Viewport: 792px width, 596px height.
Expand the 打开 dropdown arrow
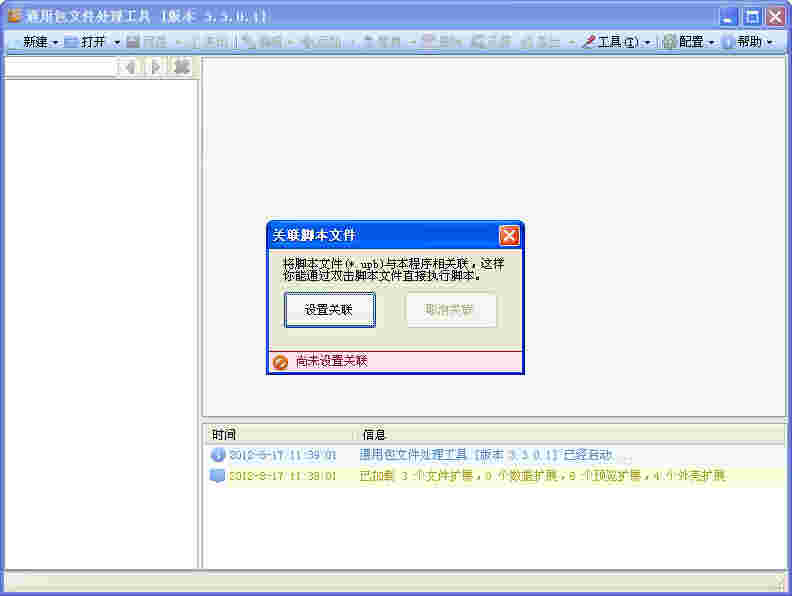(117, 42)
